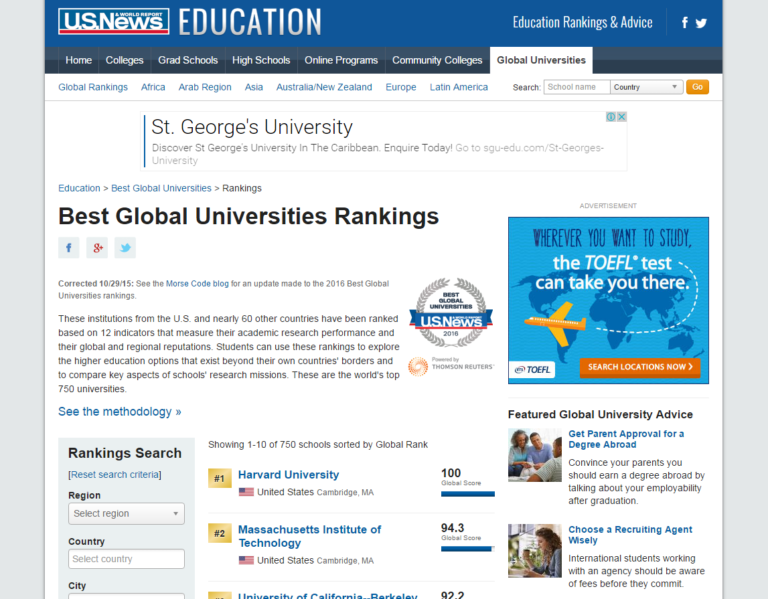Click the School name search field
The image size is (768, 599).
(577, 87)
